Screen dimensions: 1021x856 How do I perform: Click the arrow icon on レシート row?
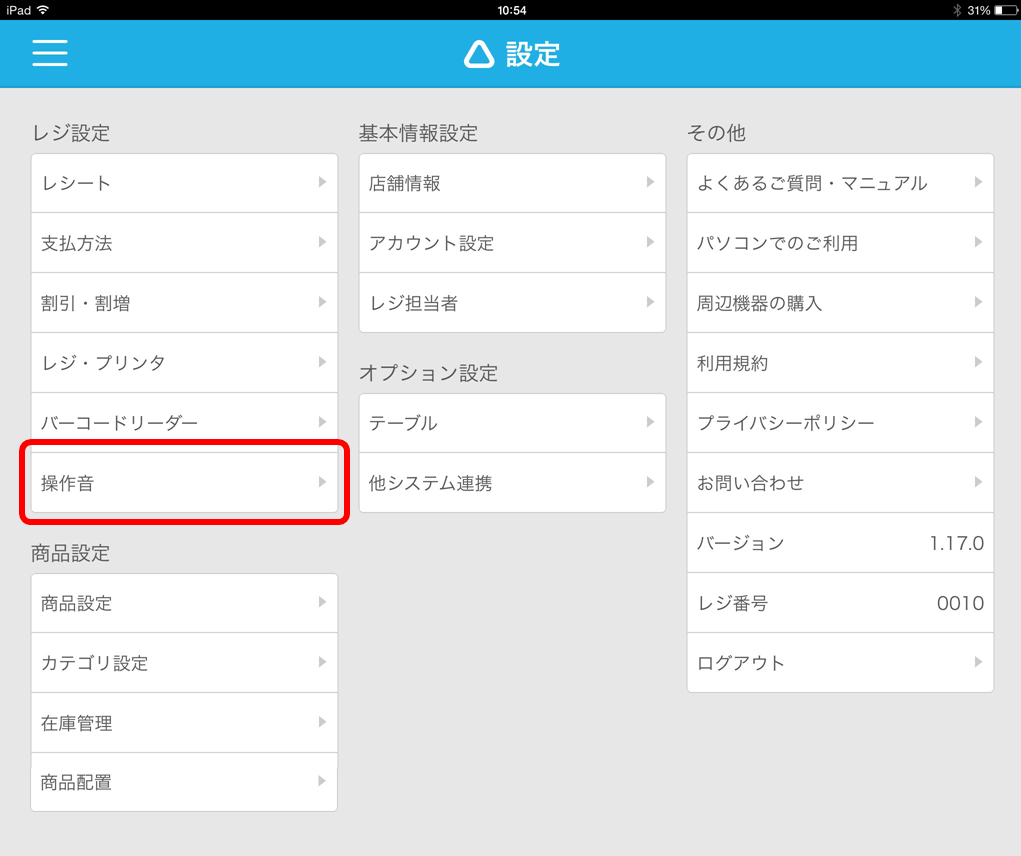(322, 182)
